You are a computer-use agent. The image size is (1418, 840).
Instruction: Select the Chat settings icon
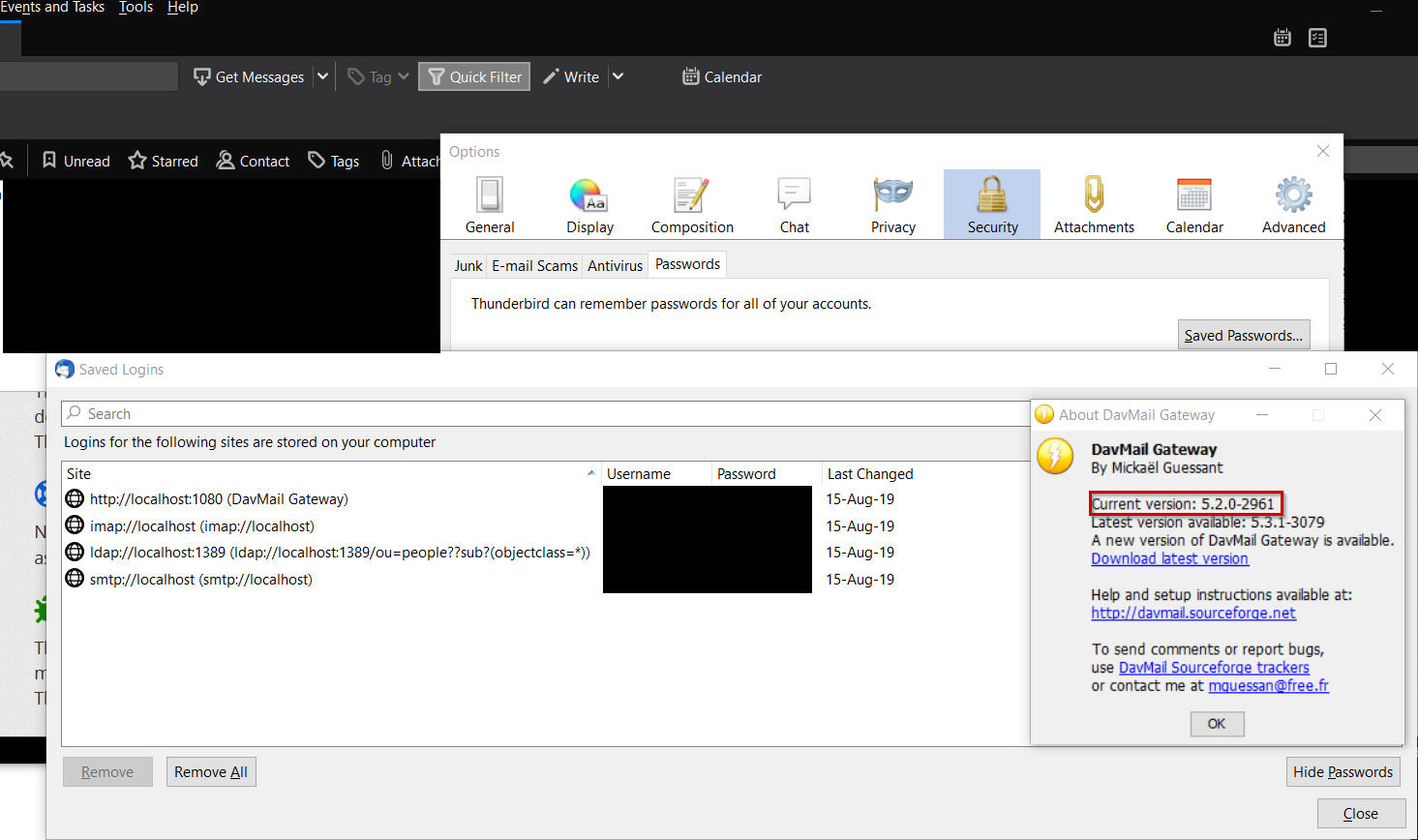[x=793, y=203]
